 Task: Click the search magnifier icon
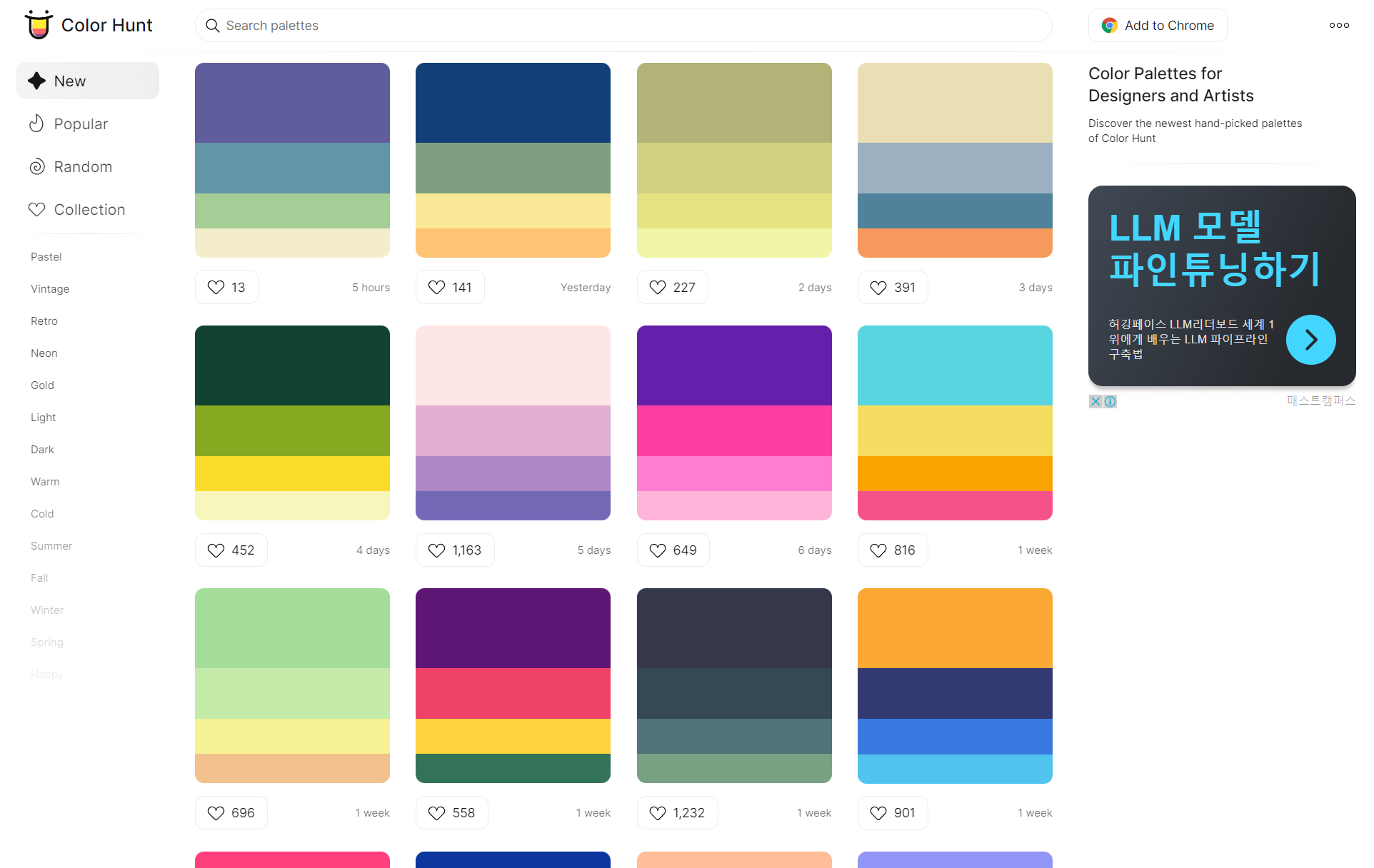pos(212,26)
